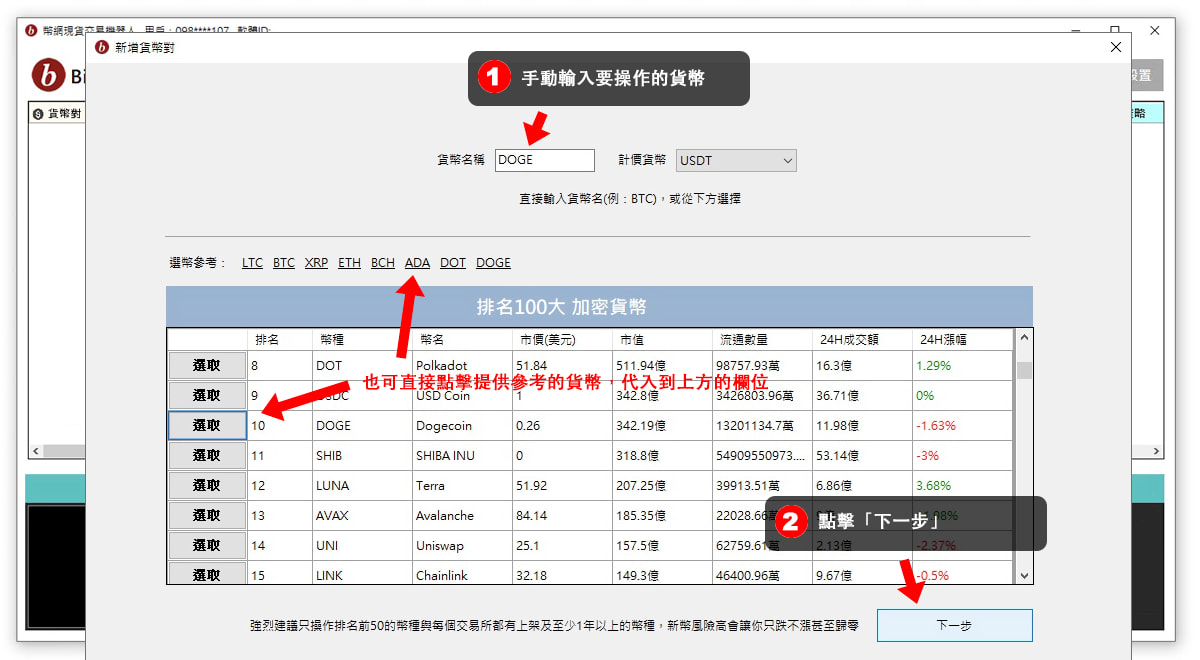The width and height of the screenshot is (1200, 660).
Task: Click the 24H漲幅 column header
Action: point(962,340)
